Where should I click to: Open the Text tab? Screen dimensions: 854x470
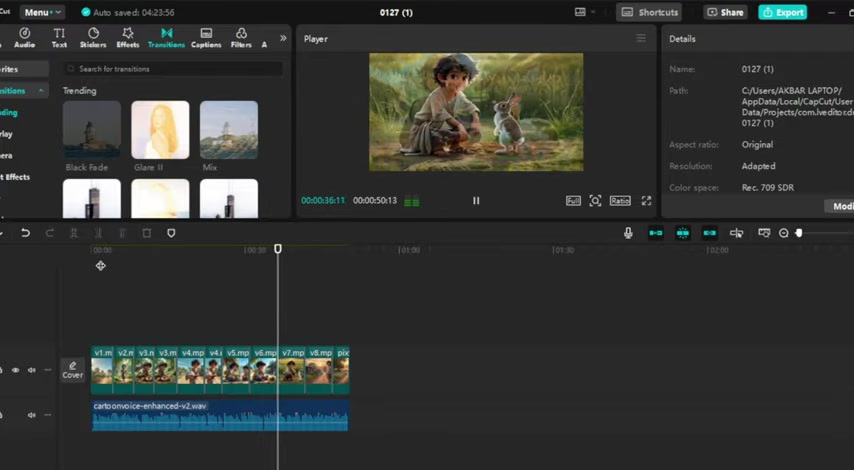pos(59,38)
